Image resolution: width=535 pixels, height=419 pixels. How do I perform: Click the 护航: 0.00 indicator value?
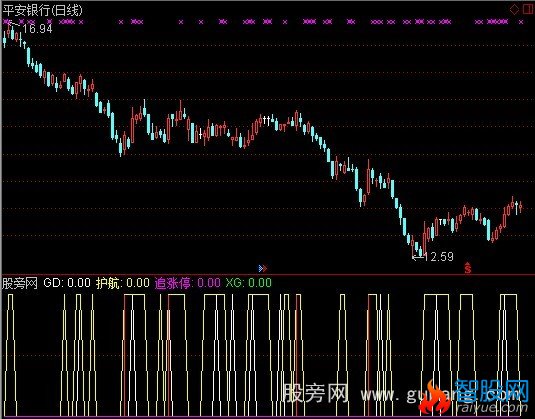coord(123,283)
